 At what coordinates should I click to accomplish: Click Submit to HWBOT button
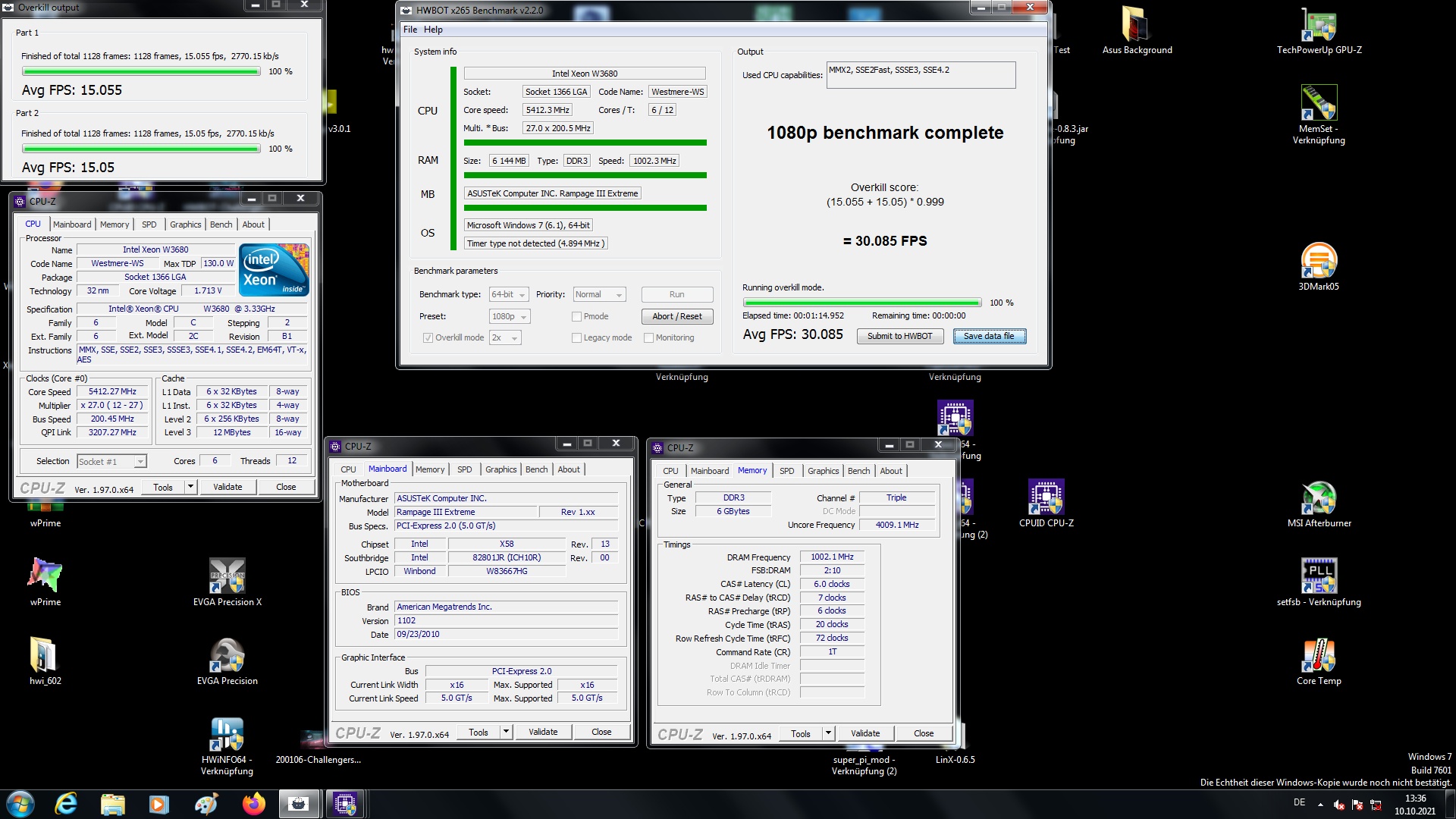(x=899, y=337)
